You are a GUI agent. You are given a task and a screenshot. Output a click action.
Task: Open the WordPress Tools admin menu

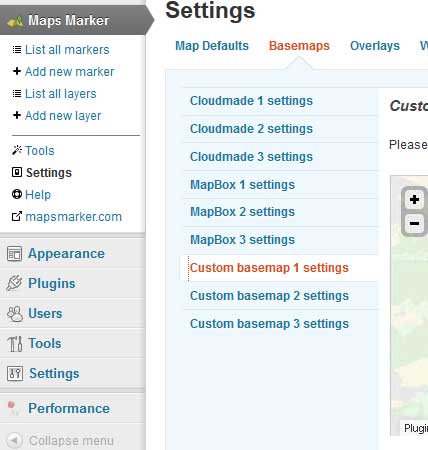point(45,344)
